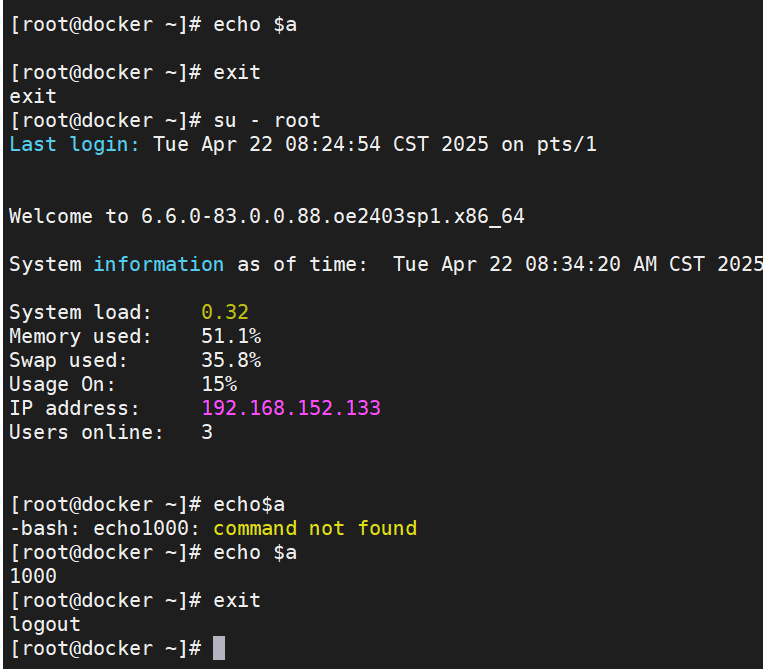Click the Users online count 3

(x=207, y=432)
